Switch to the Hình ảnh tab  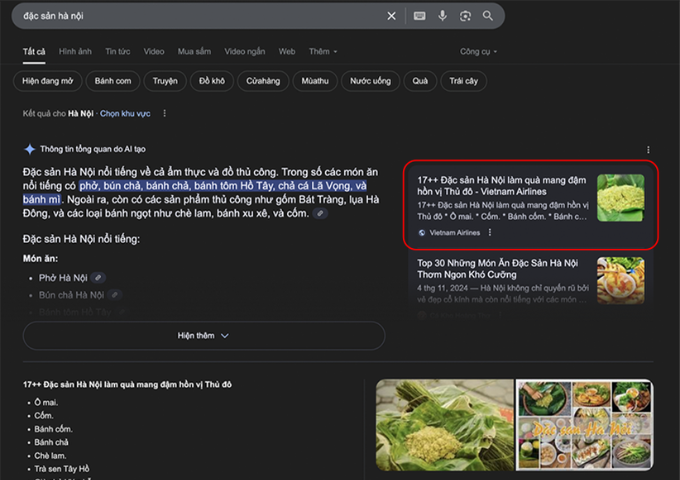[75, 52]
